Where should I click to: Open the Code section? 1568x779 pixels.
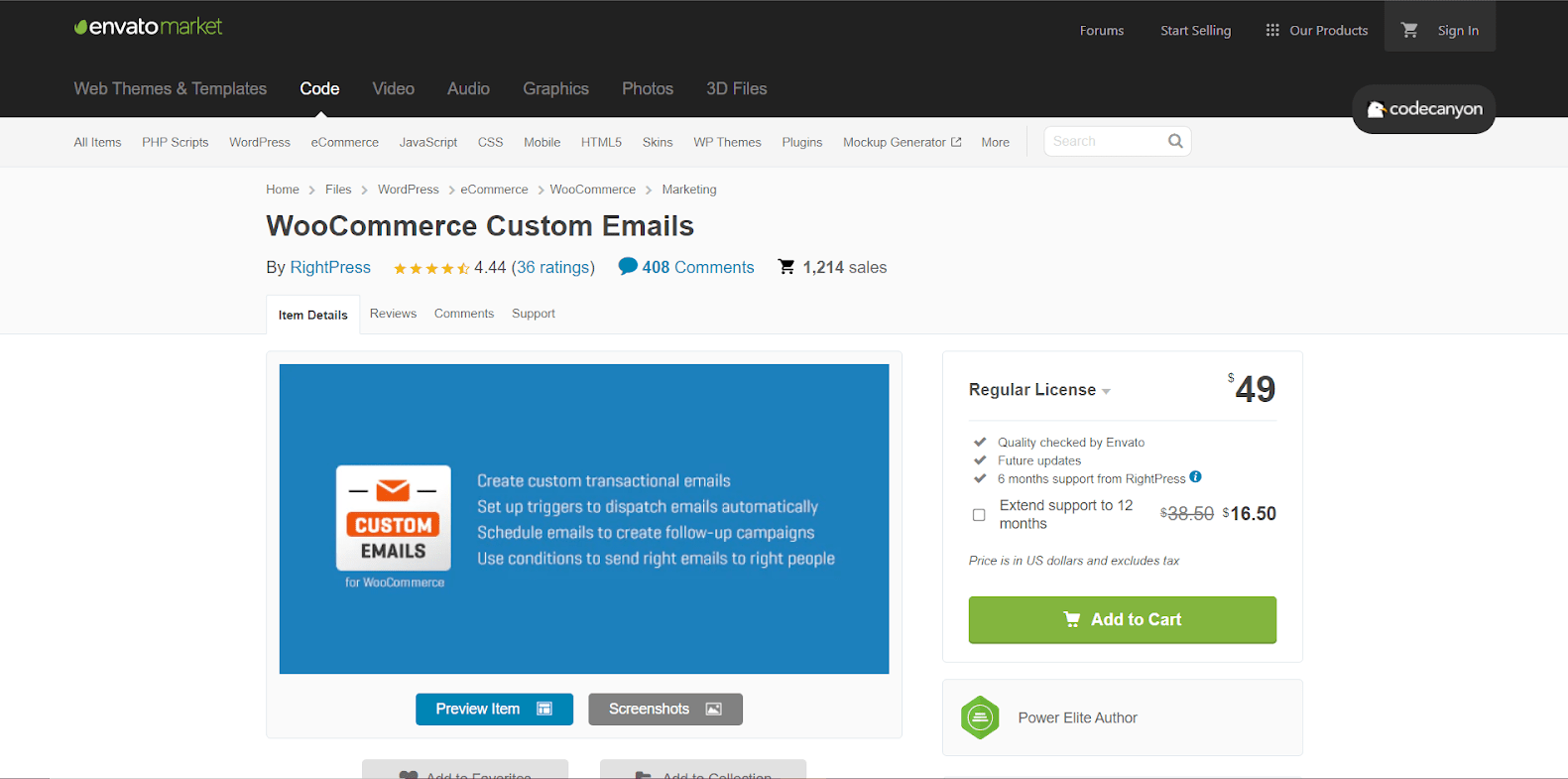(319, 88)
